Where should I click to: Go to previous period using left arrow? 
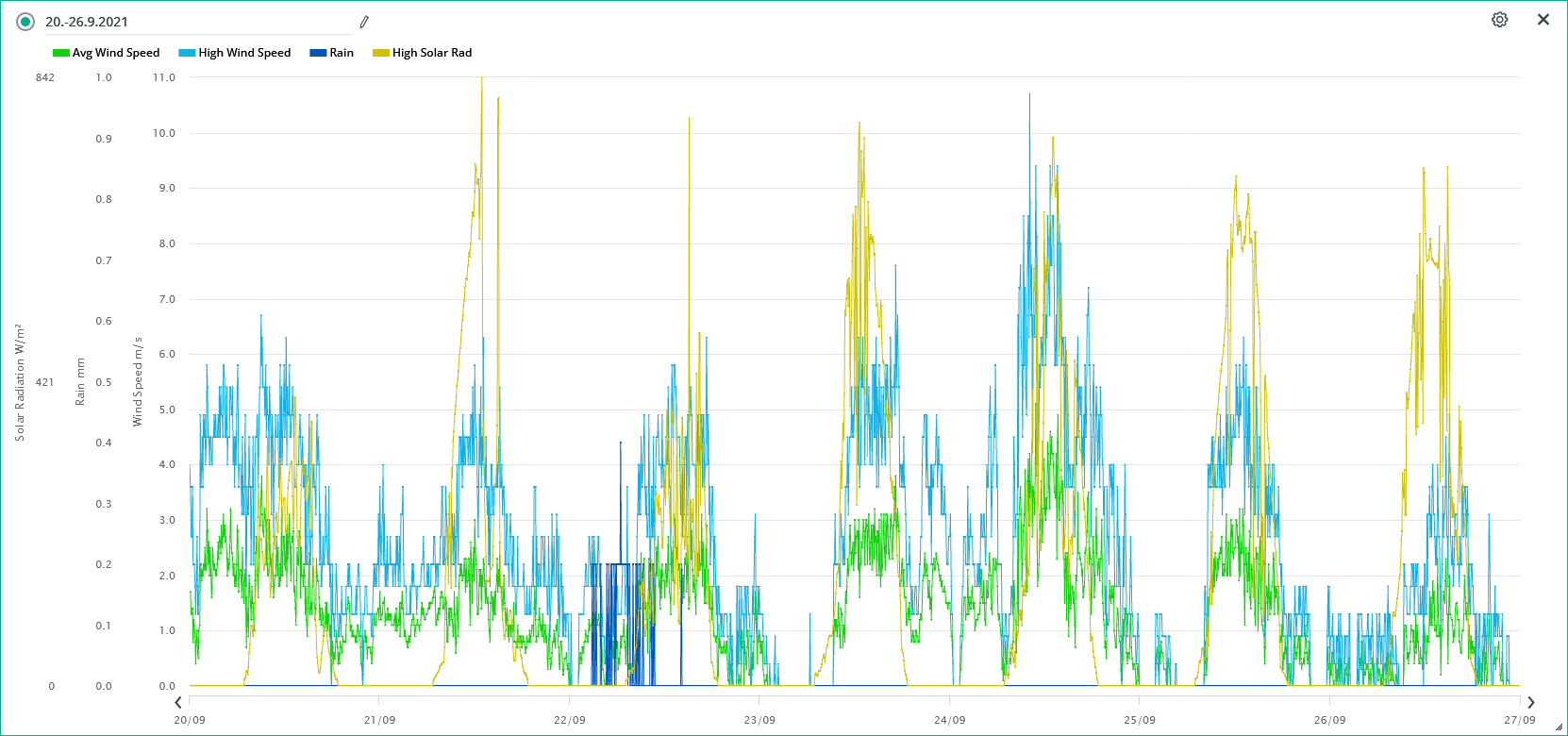pos(178,702)
